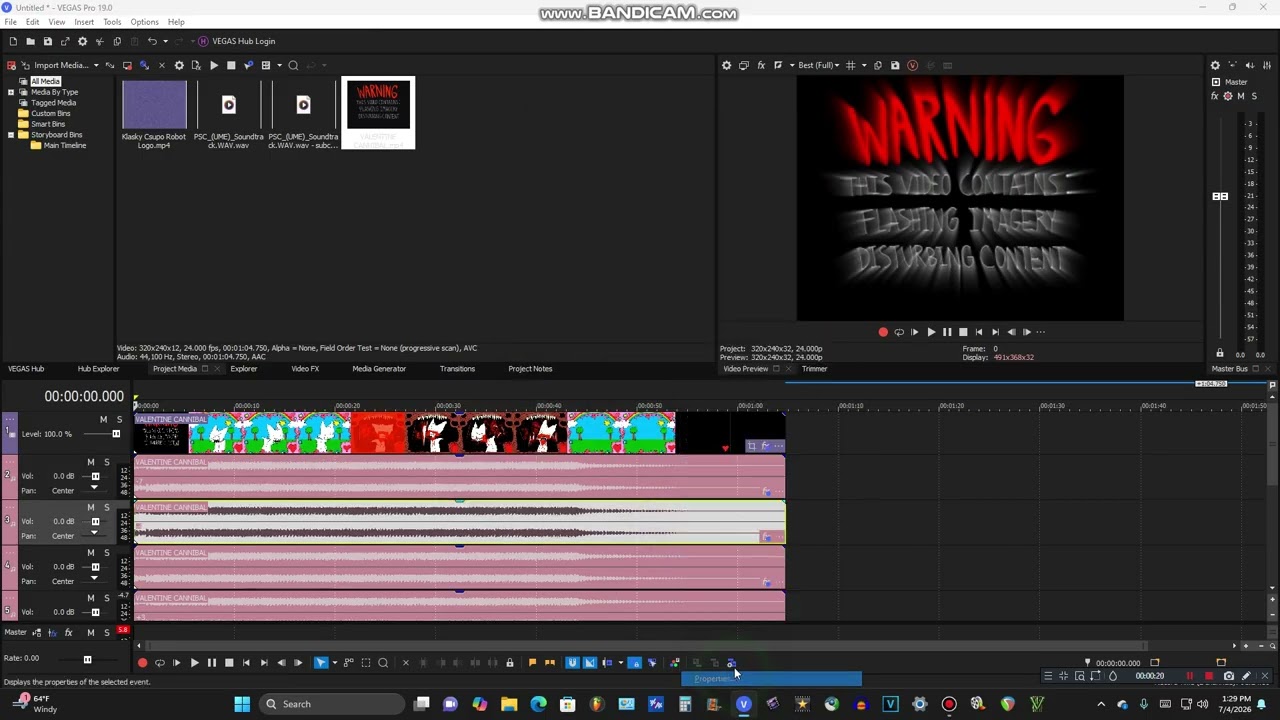Mute the Master bus with M button
The width and height of the screenshot is (1280, 720).
(x=1241, y=96)
